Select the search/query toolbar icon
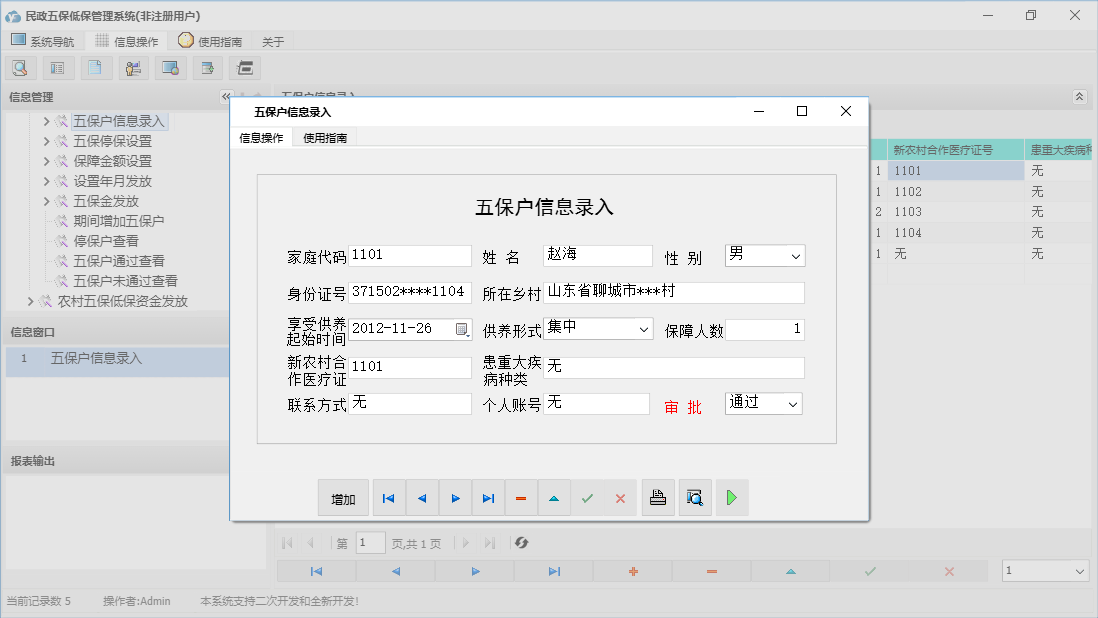The image size is (1098, 618). click(x=20, y=67)
